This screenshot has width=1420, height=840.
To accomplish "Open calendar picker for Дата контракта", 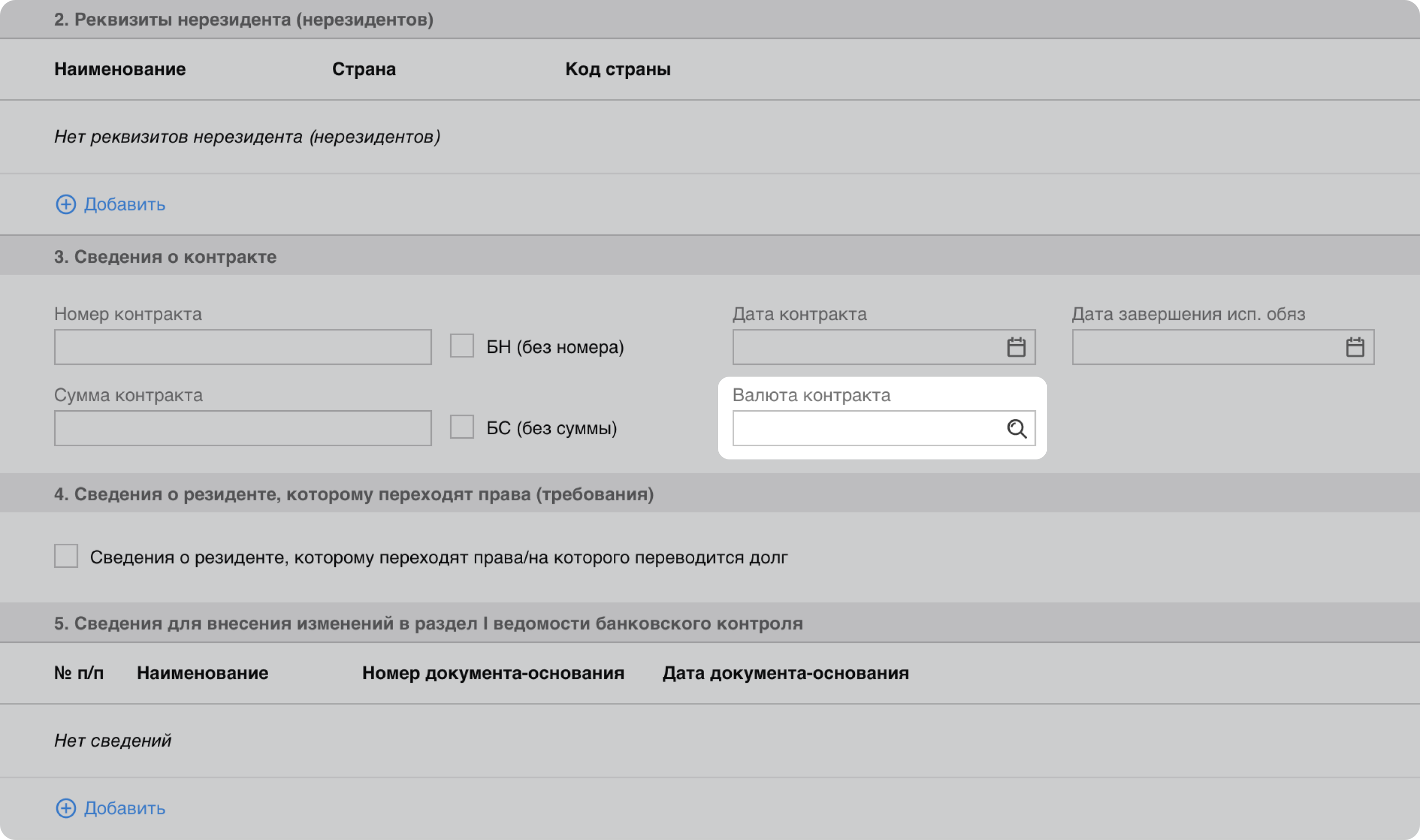I will 1016,347.
